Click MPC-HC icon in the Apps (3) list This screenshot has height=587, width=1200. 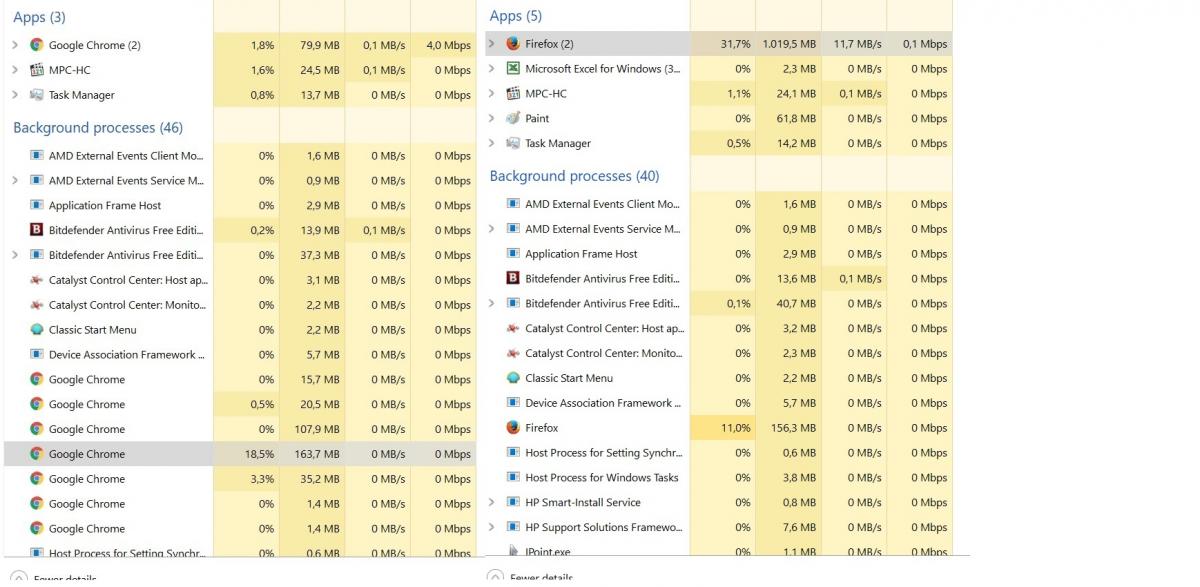(x=37, y=70)
